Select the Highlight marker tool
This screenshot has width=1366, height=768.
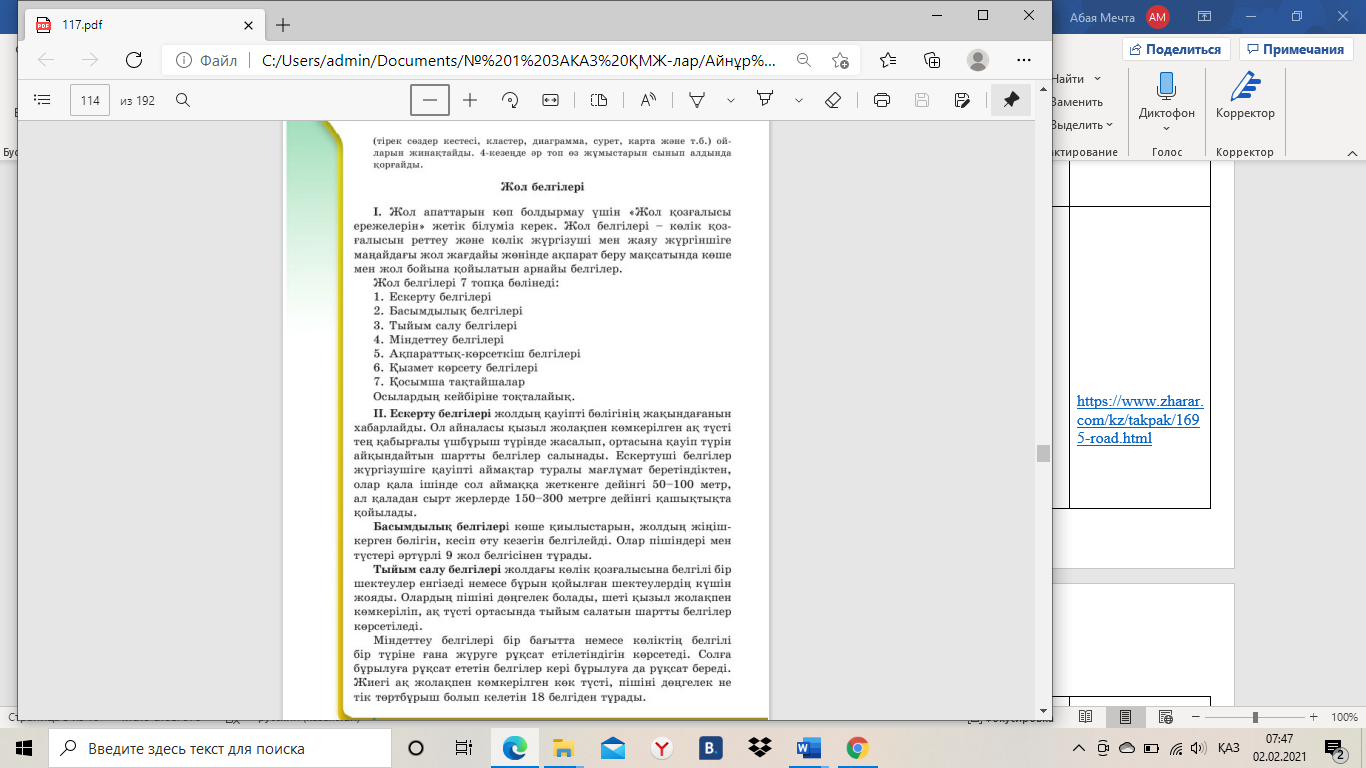(765, 100)
